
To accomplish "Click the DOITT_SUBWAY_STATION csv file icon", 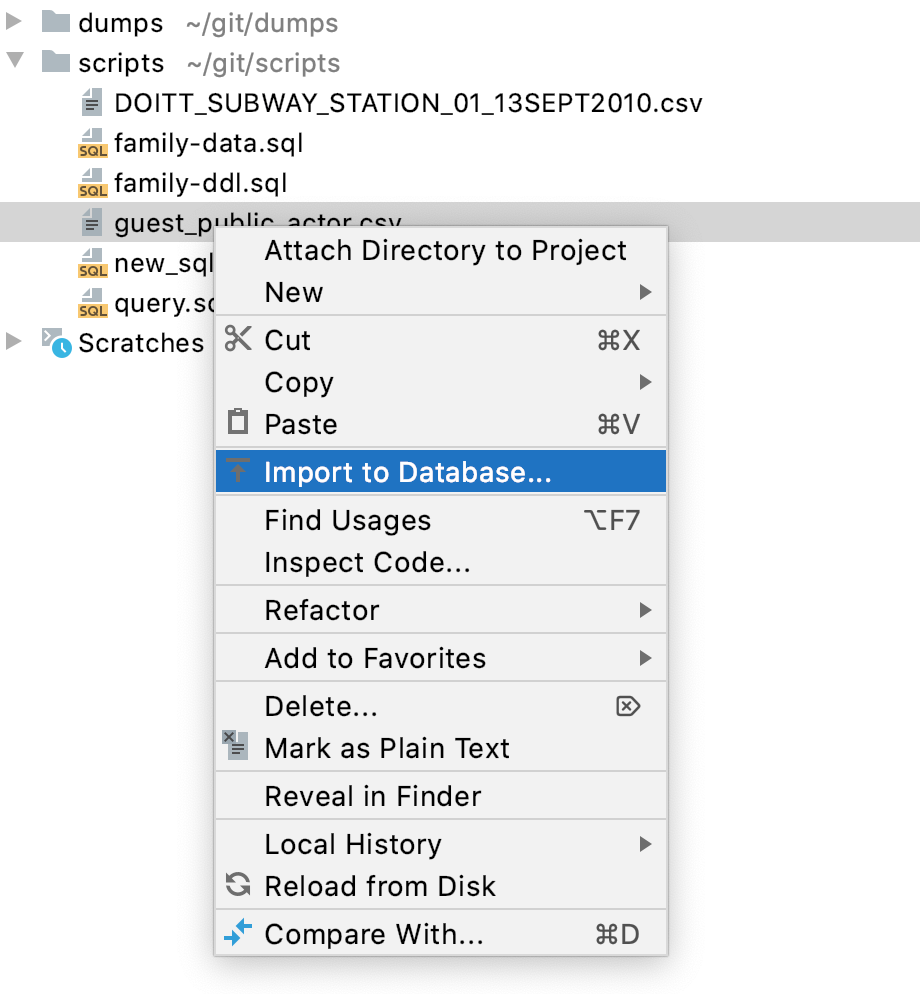I will [92, 102].
